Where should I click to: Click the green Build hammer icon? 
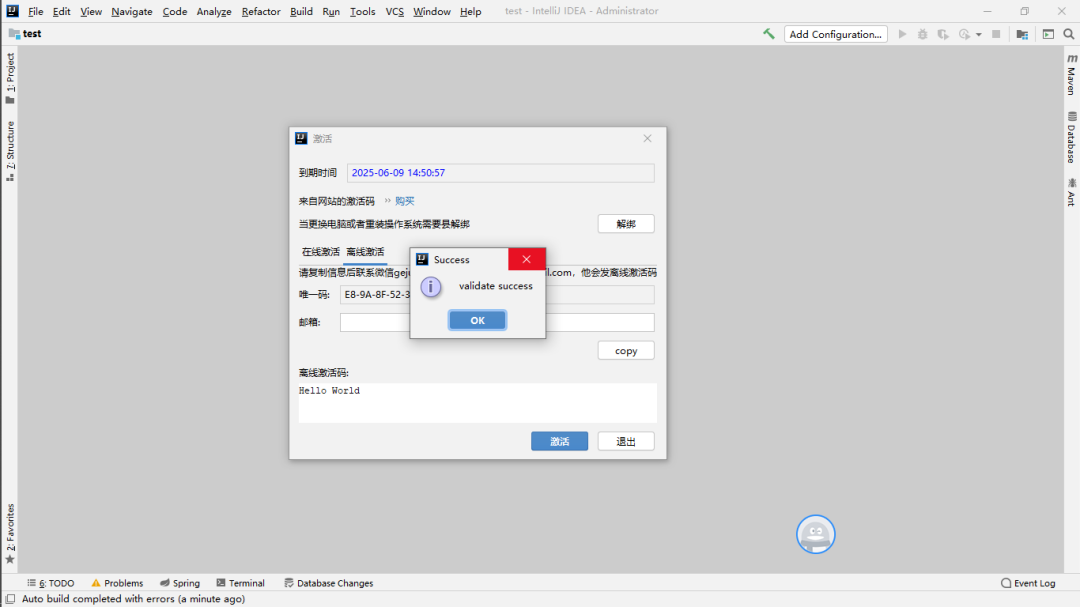[768, 34]
